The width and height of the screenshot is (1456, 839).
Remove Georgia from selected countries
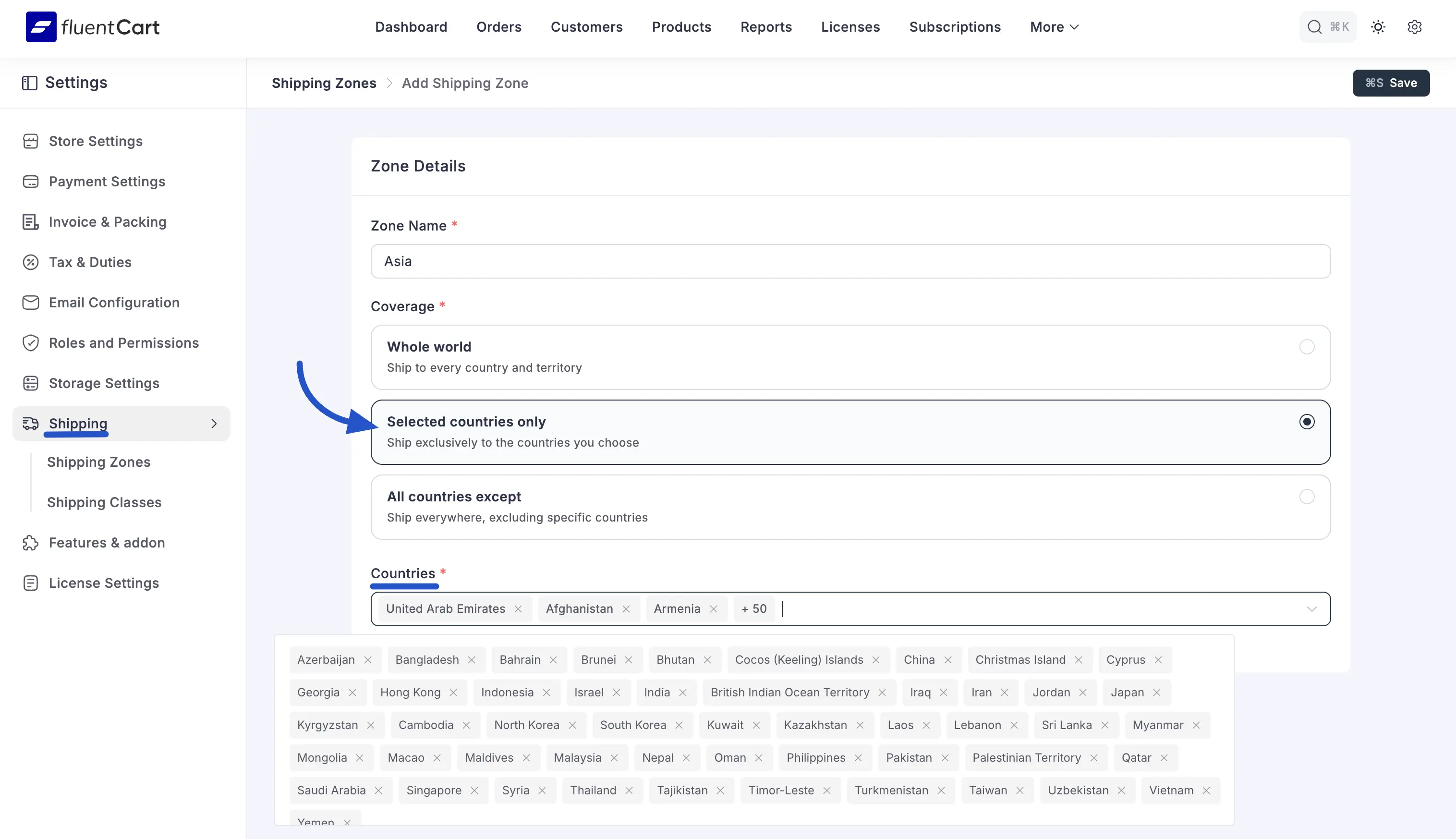[x=352, y=693]
